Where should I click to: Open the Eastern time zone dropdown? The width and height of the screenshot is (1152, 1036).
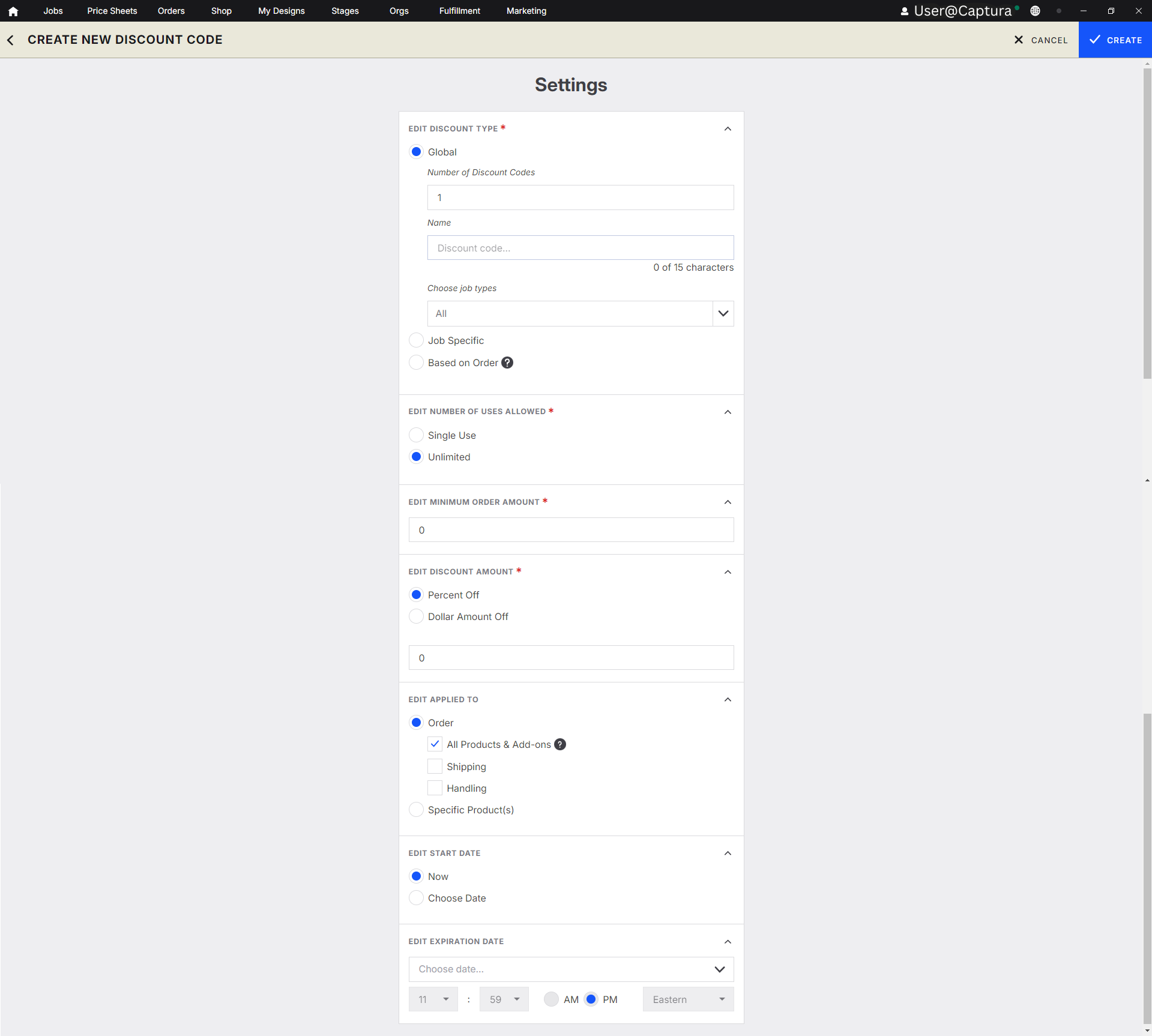688,999
